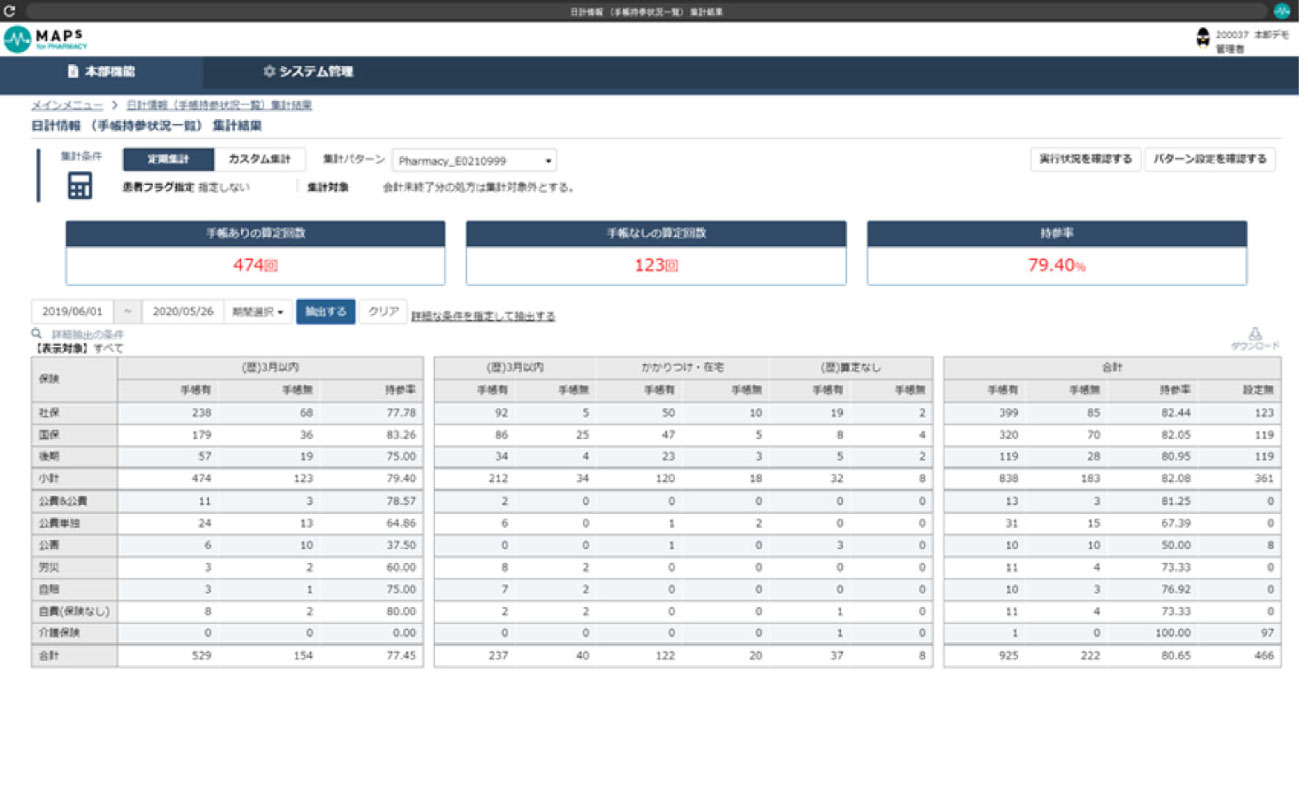Viewport: 1308px width, 800px height.
Task: Switch to カスタム集計 mode
Action: click(x=260, y=159)
